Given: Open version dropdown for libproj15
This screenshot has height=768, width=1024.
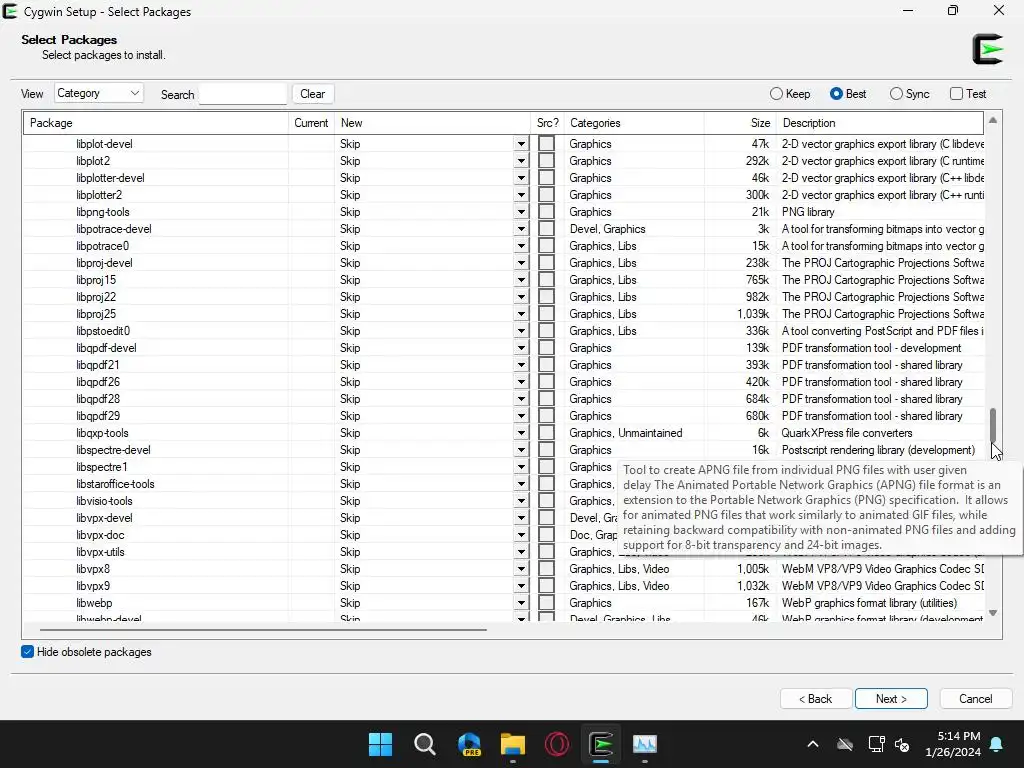Looking at the screenshot, I should point(521,280).
